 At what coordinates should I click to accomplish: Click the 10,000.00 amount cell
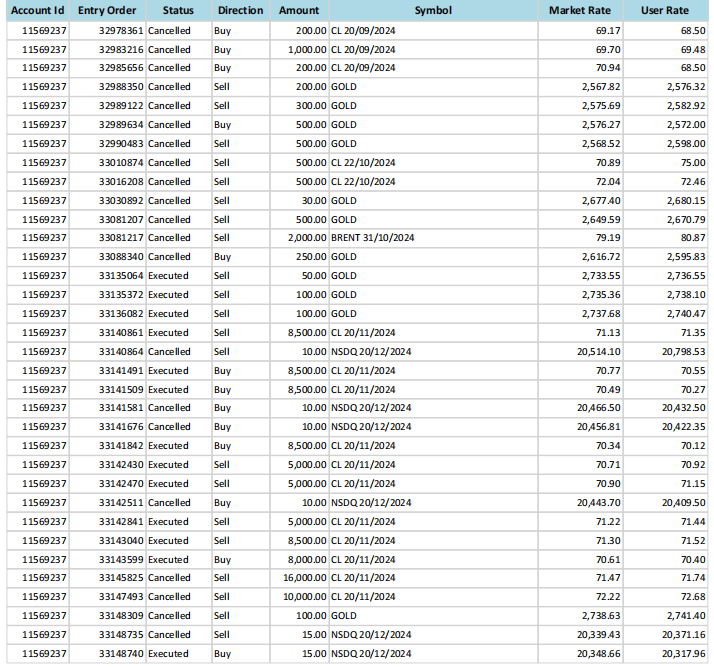click(x=304, y=597)
